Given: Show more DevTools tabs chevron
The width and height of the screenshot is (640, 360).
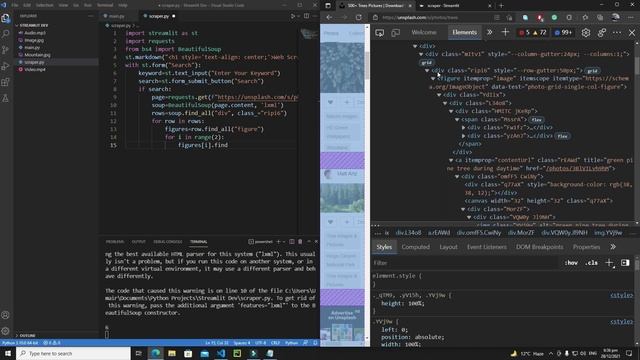Looking at the screenshot, I should click(489, 32).
